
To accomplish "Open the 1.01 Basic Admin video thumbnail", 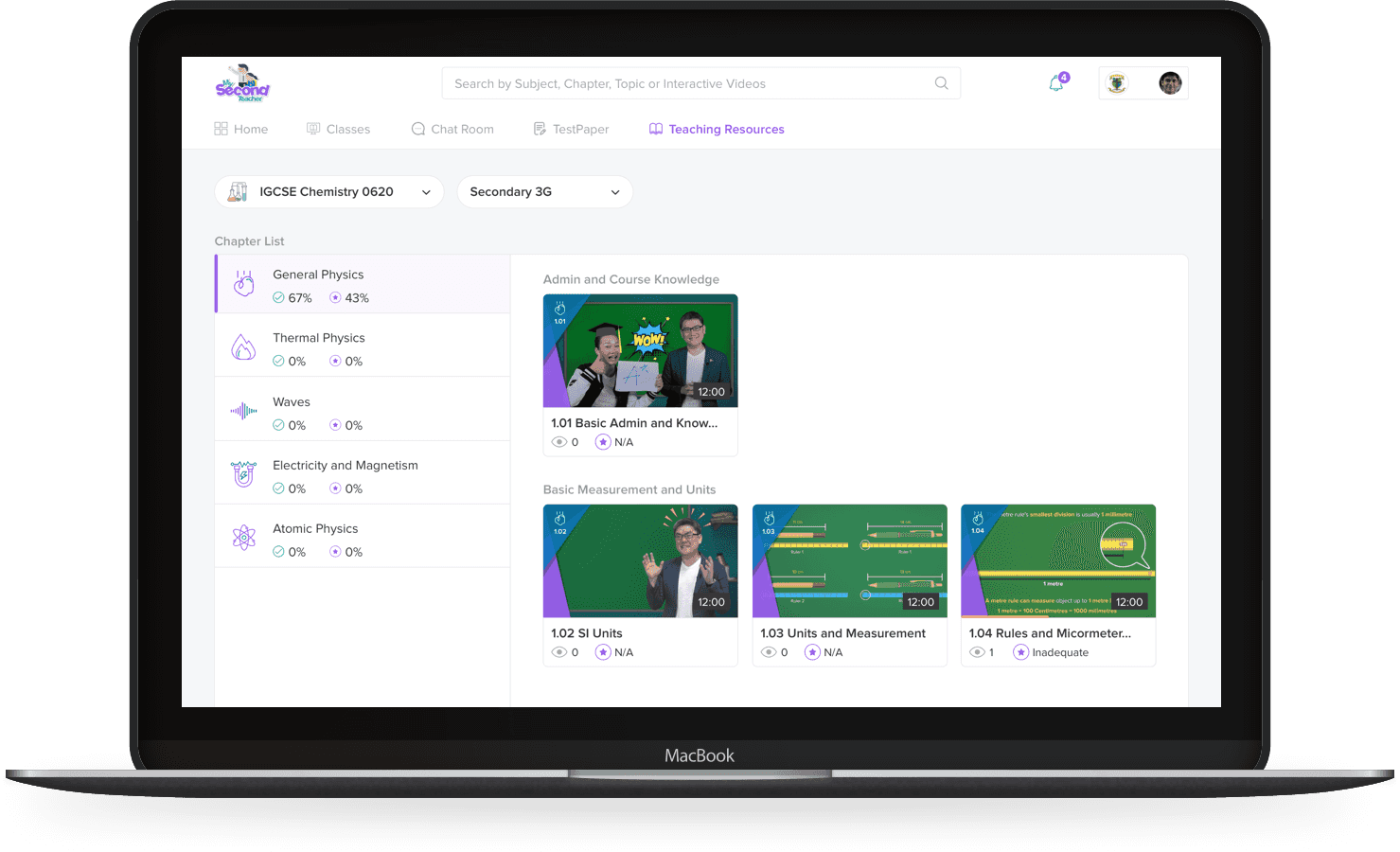I will tap(640, 350).
